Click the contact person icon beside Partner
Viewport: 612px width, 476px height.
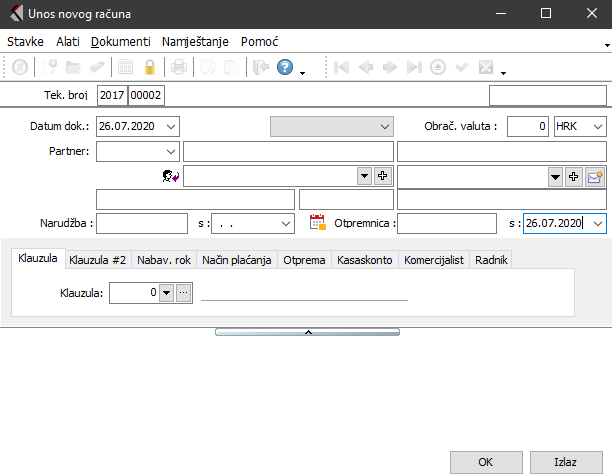[x=169, y=176]
